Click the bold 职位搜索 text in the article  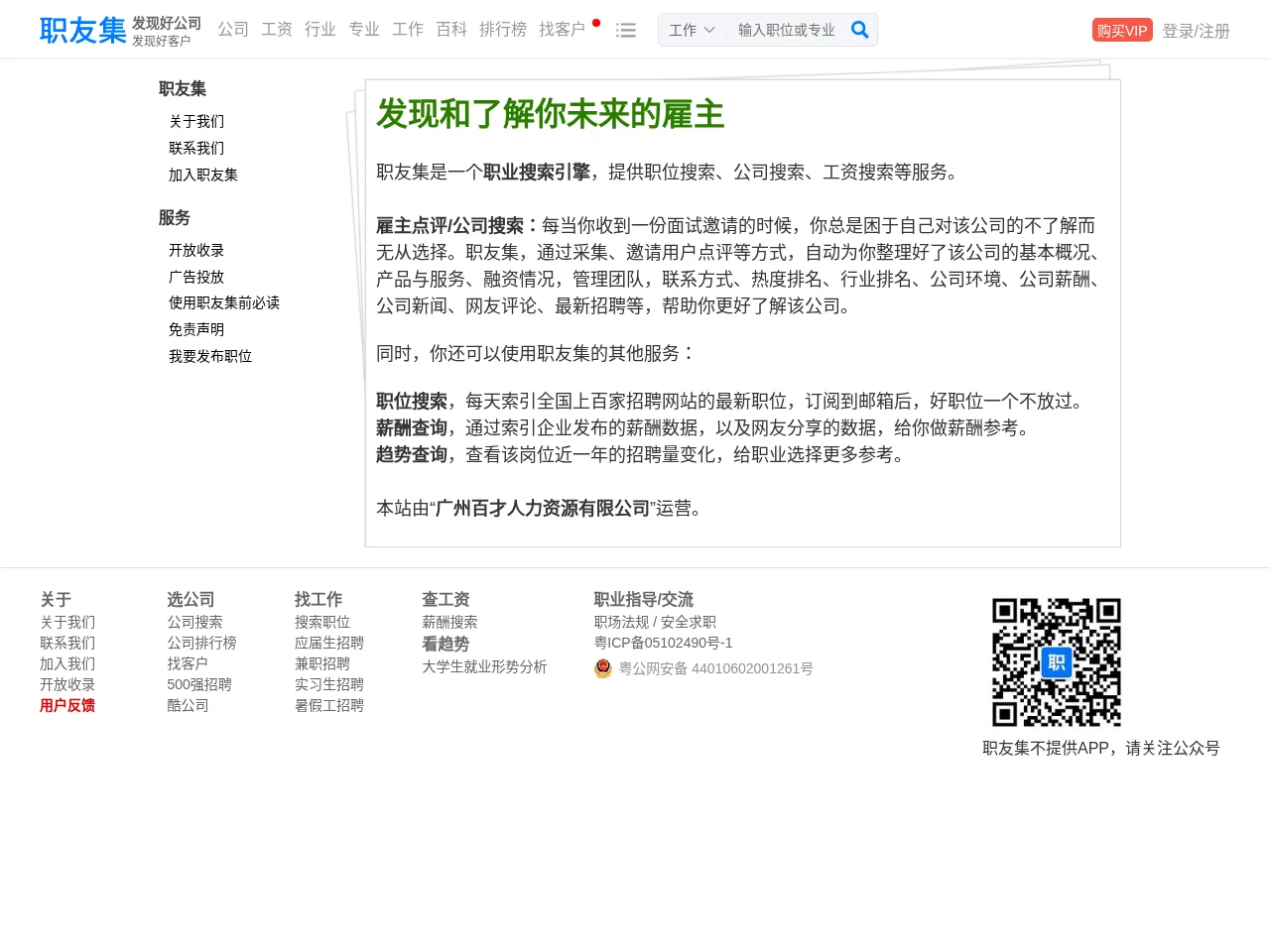tap(412, 401)
